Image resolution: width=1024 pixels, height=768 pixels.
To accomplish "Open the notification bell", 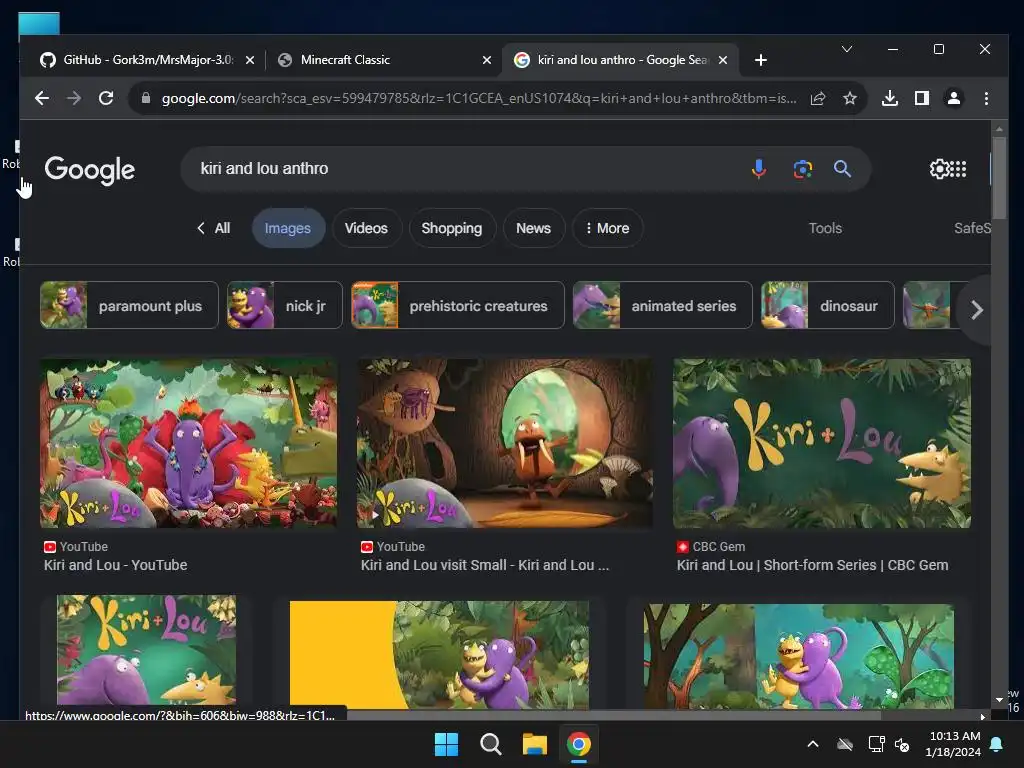I will 997,744.
